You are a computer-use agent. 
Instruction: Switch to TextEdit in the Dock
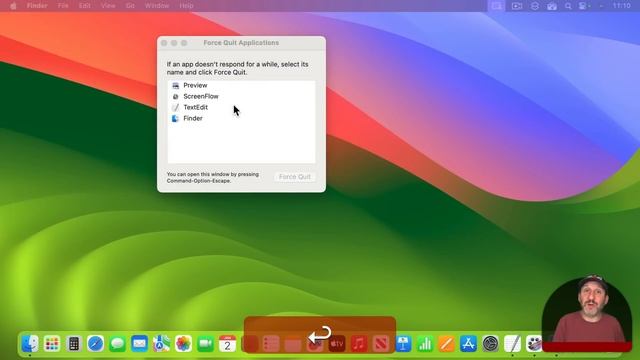pyautogui.click(x=513, y=344)
